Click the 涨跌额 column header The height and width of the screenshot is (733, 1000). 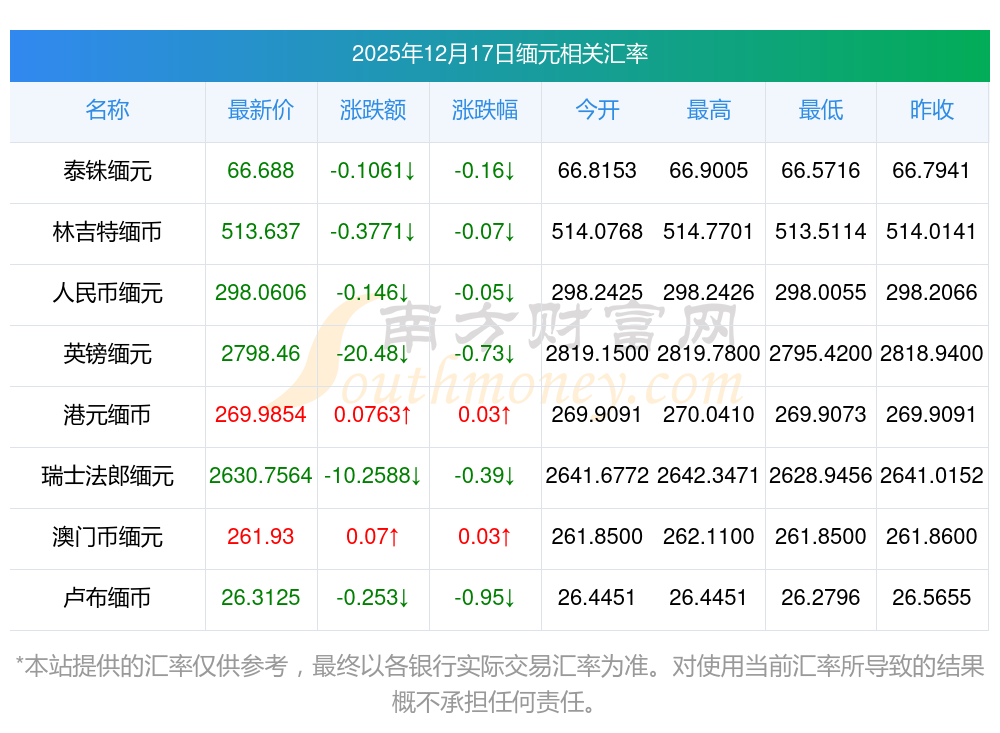pos(372,110)
